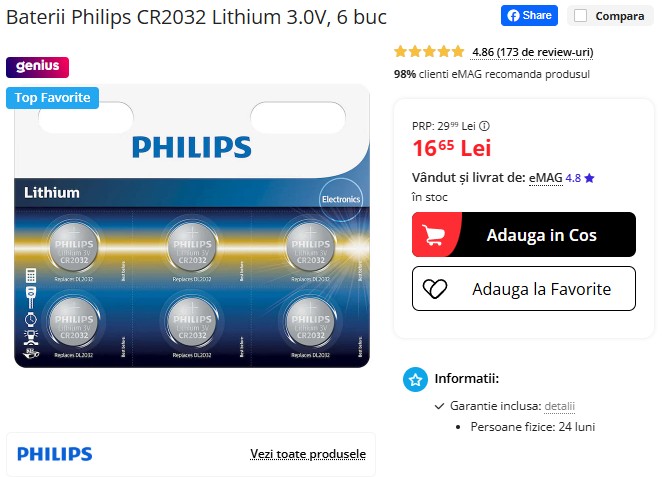
Task: Click the shopping cart icon
Action: 434,235
